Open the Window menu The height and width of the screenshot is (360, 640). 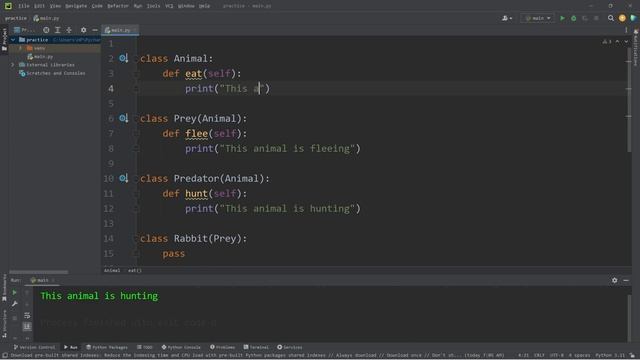[x=186, y=6]
